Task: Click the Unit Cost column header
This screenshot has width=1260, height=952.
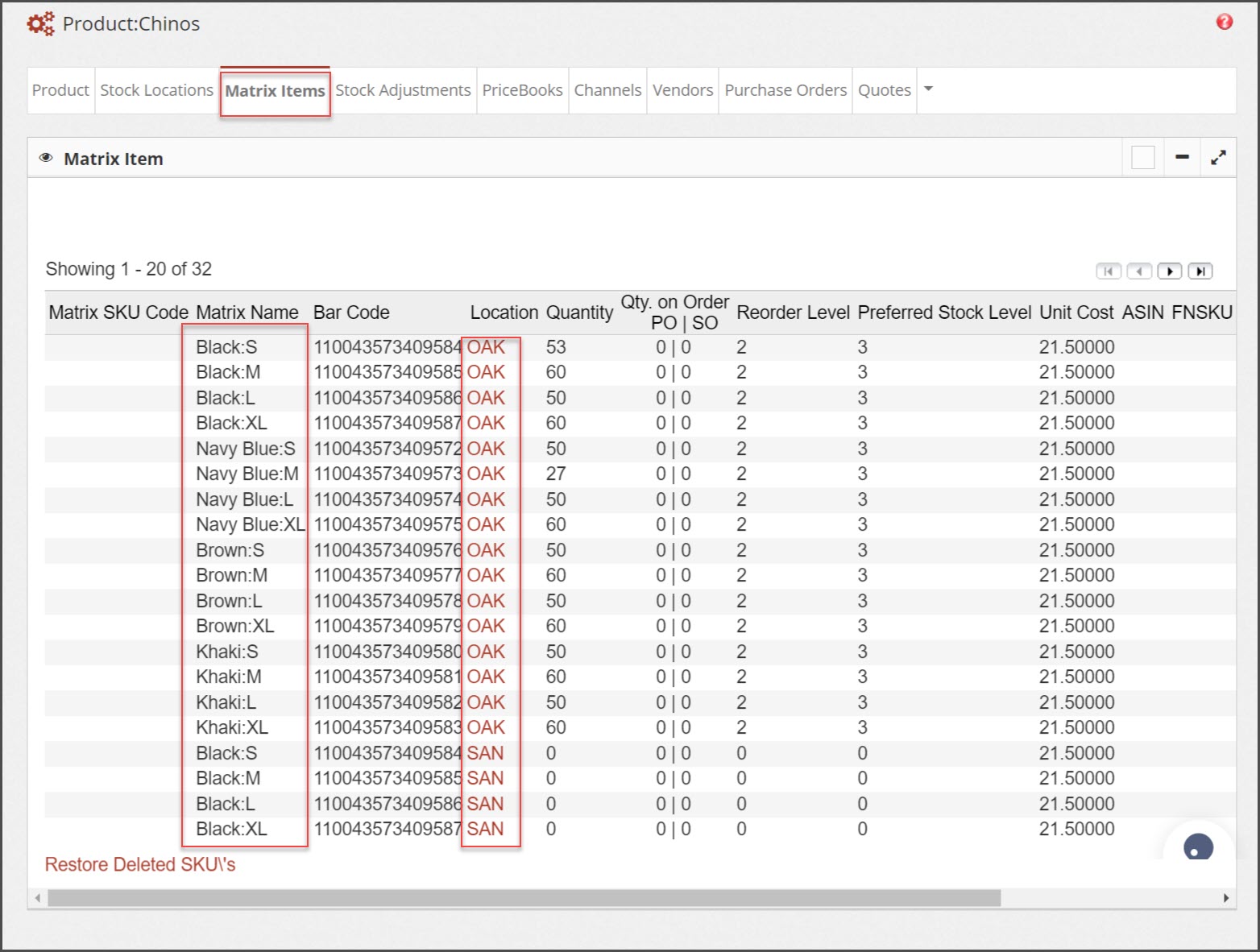Action: pos(1076,313)
